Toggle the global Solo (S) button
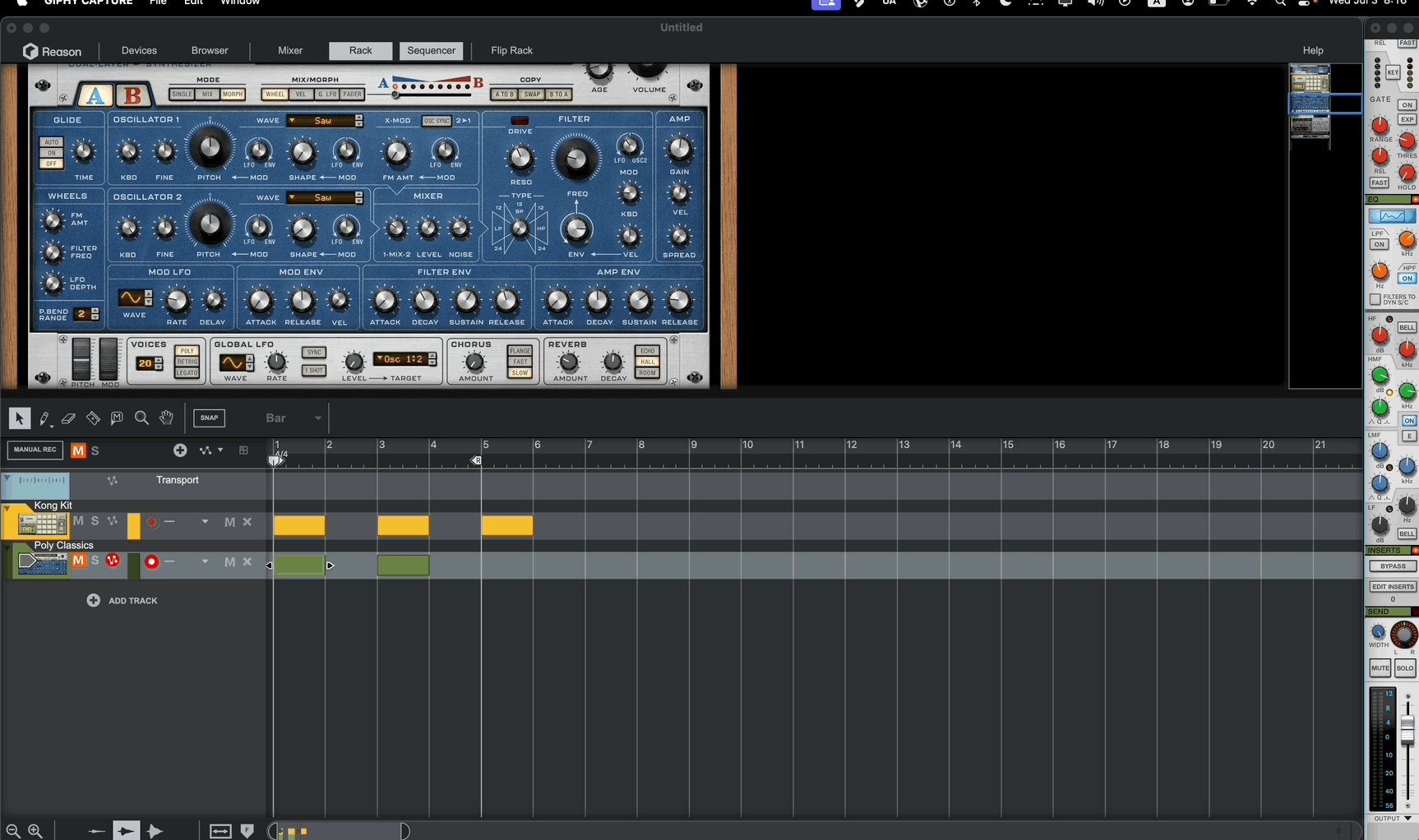This screenshot has height=840, width=1419. click(95, 450)
